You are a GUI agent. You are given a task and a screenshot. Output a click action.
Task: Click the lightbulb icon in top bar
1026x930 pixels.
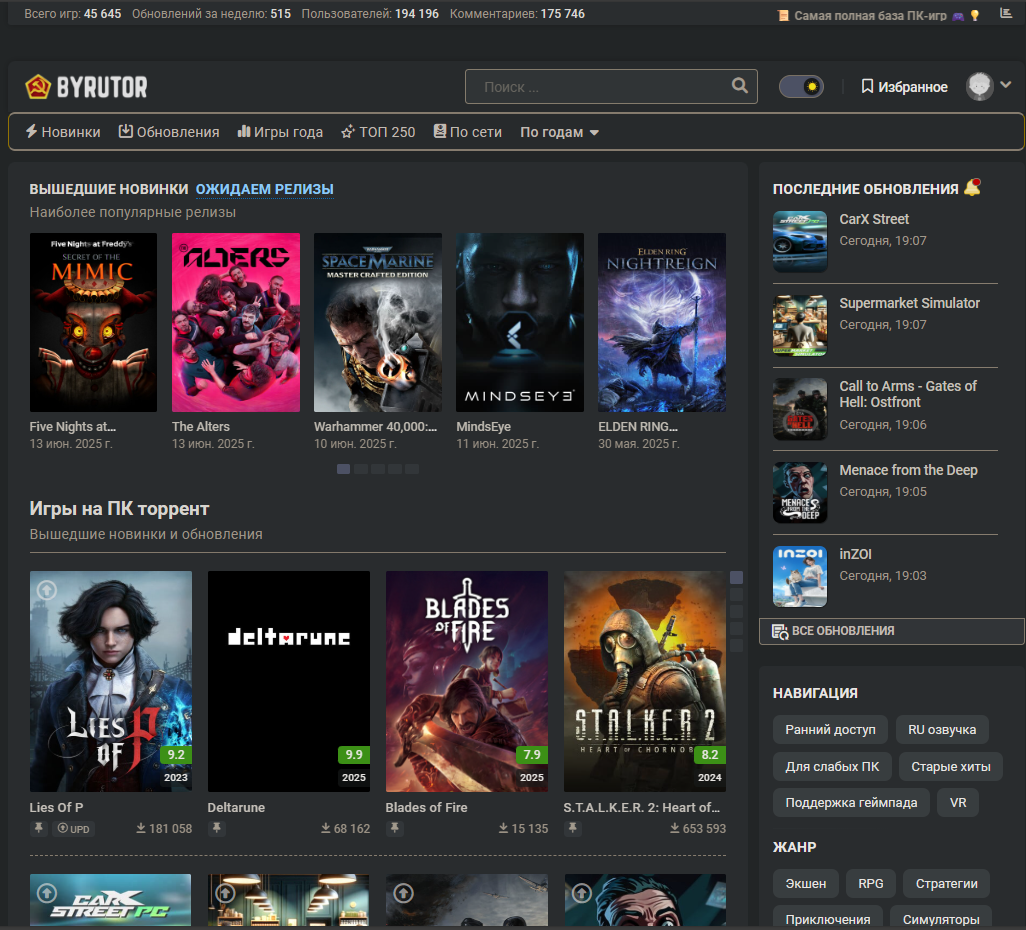tap(975, 15)
